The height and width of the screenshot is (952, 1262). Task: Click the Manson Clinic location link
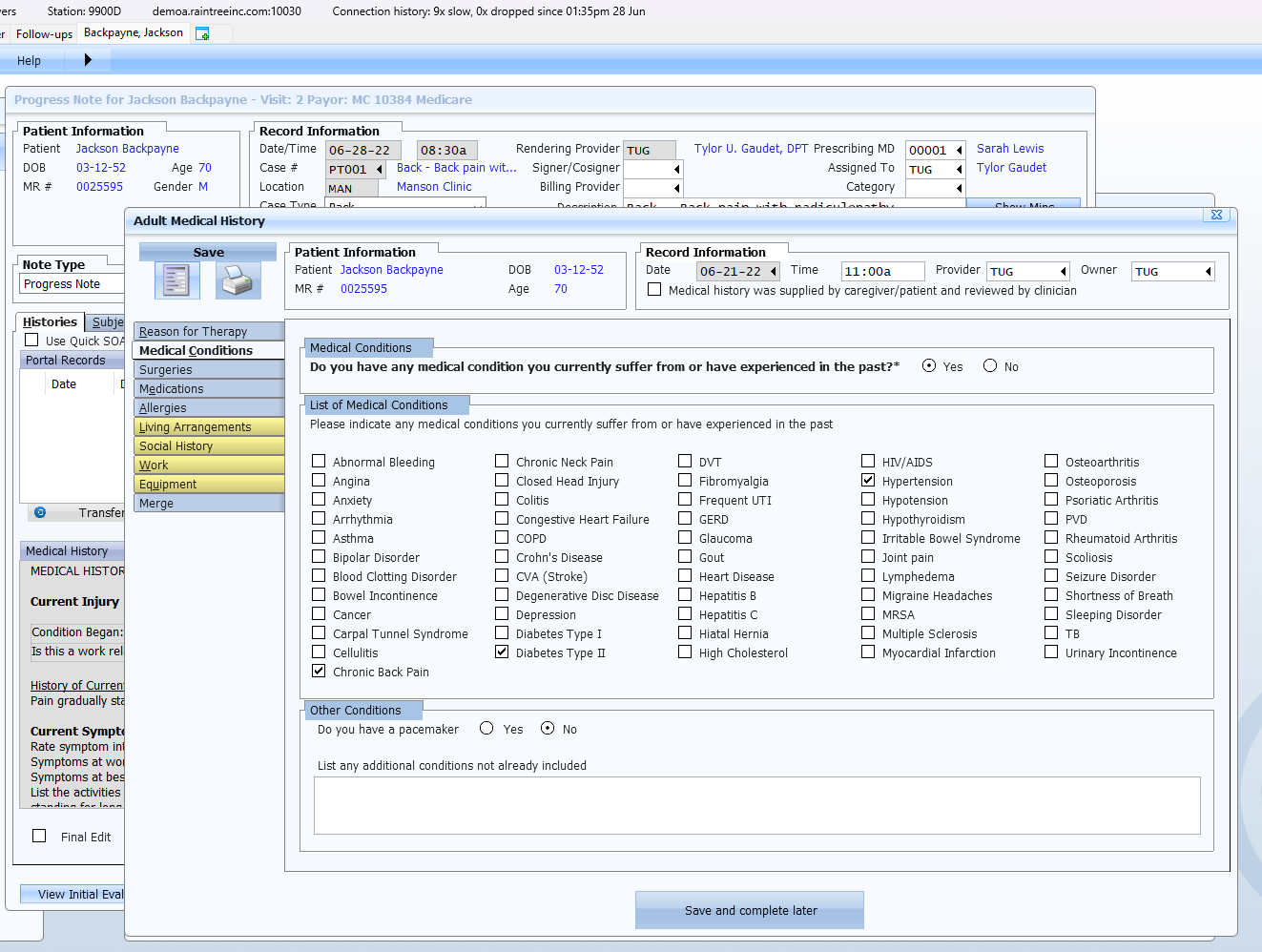434,187
